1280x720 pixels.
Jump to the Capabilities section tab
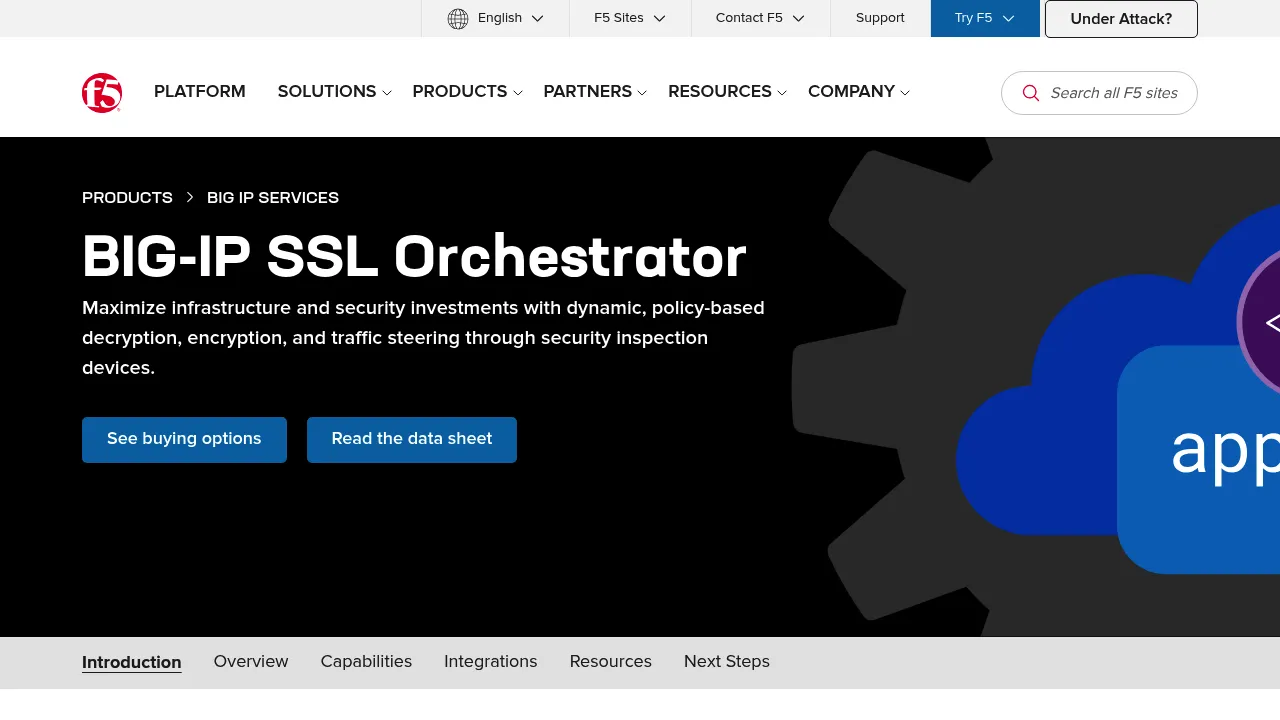click(366, 662)
